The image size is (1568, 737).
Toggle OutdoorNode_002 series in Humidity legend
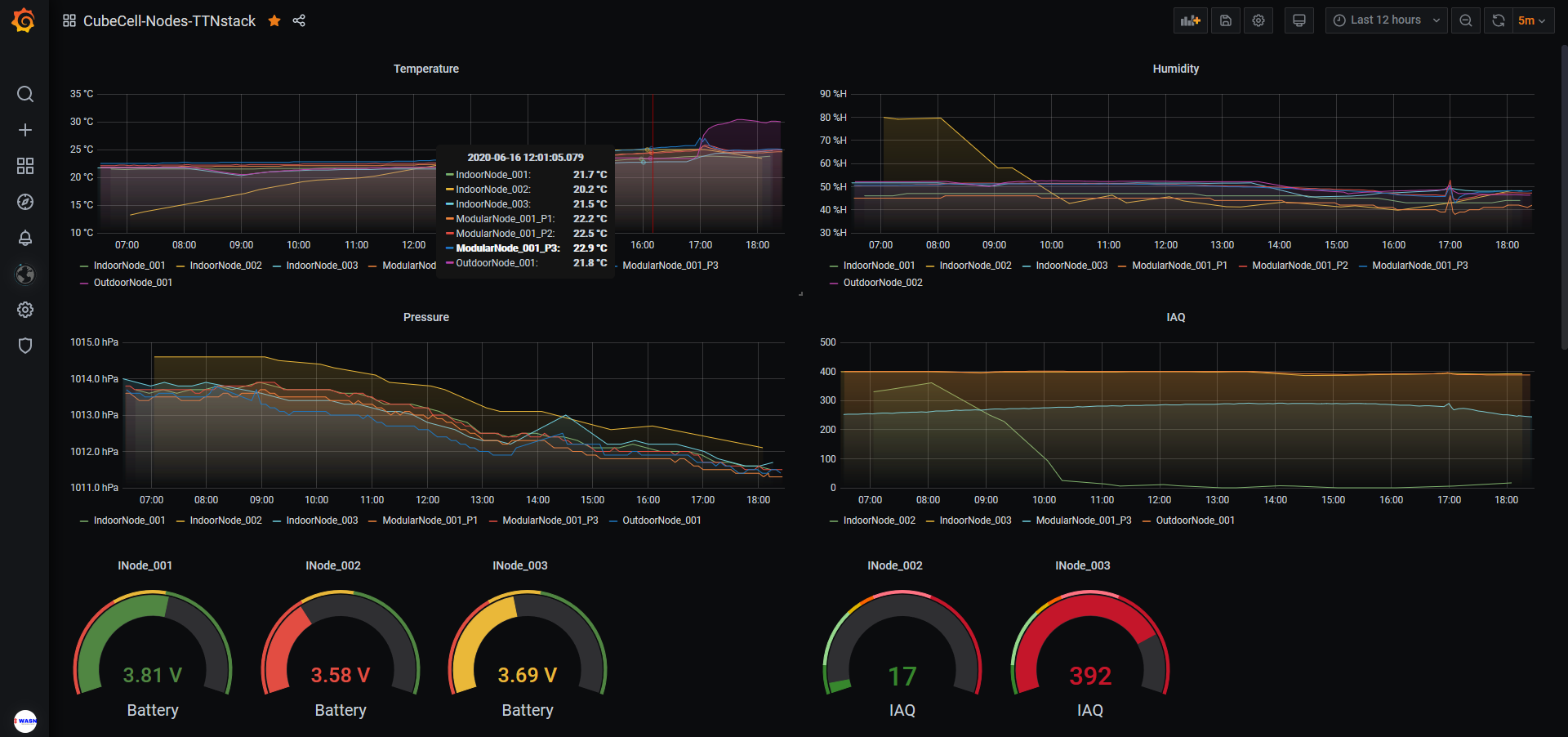pos(882,283)
